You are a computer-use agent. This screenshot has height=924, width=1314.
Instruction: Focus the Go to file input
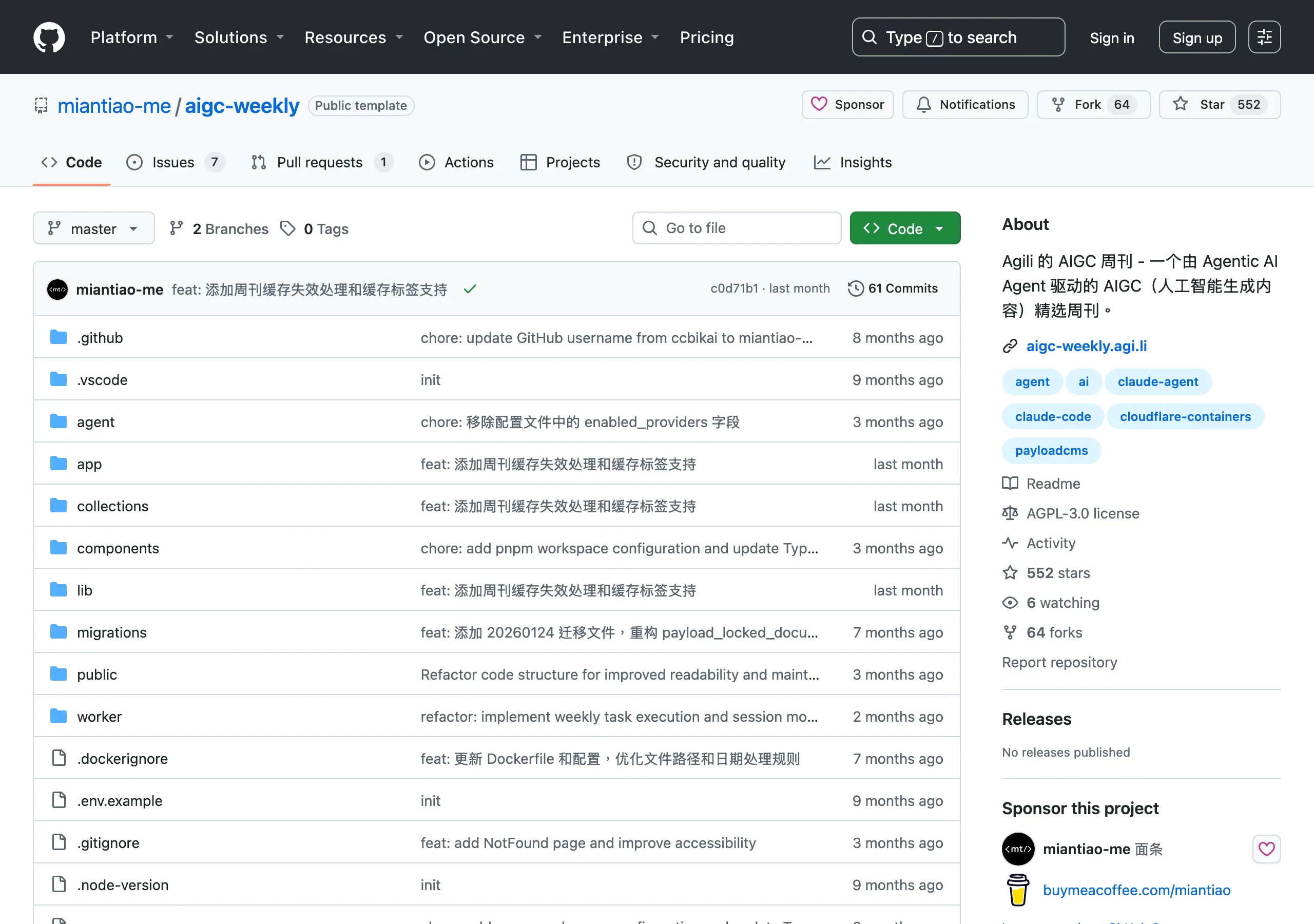(x=737, y=228)
